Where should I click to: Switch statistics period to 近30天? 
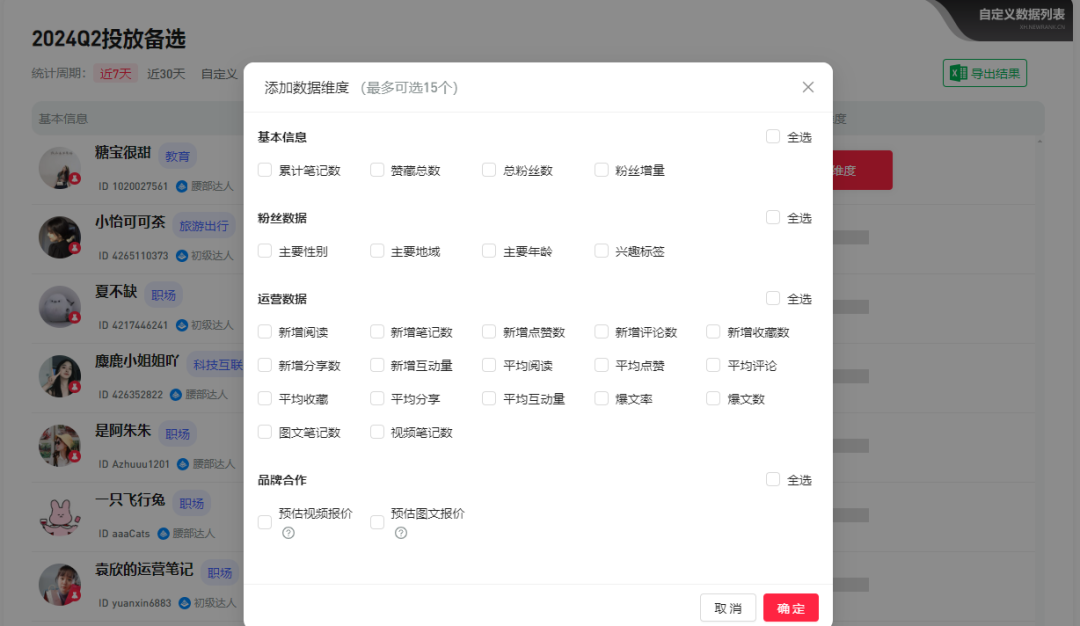point(166,74)
